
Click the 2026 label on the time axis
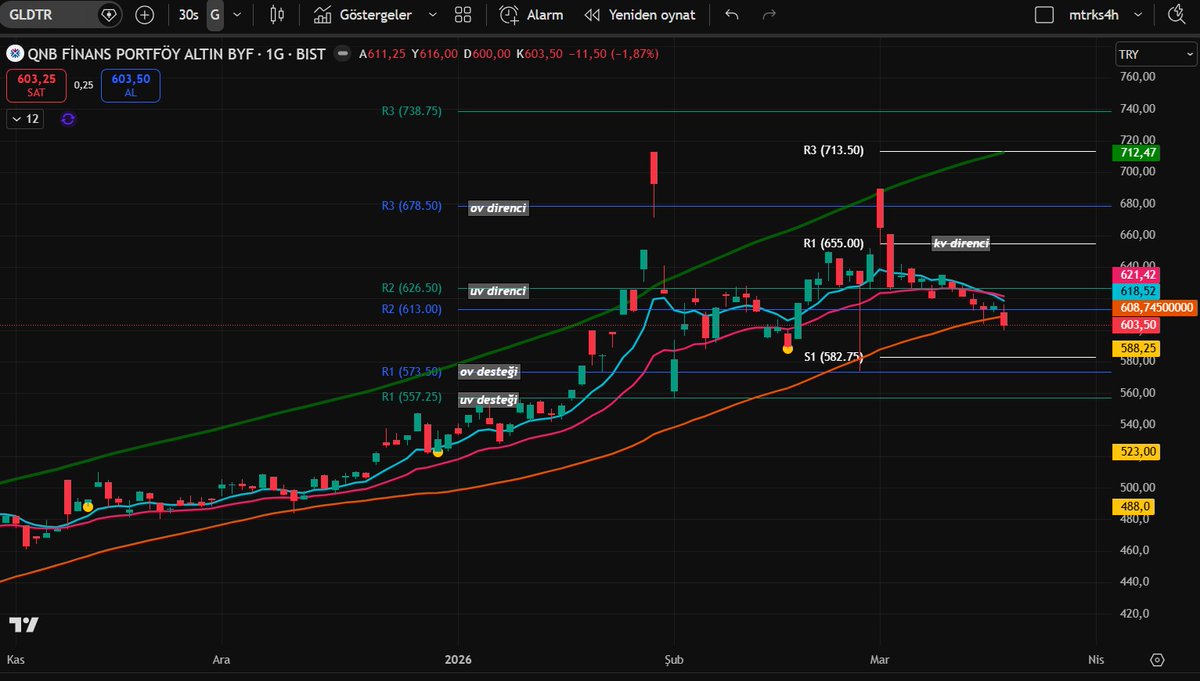pyautogui.click(x=457, y=660)
